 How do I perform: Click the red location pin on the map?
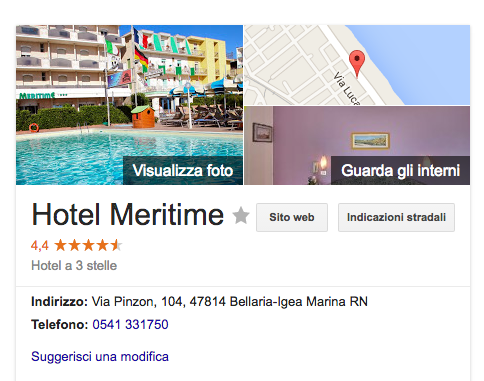click(x=357, y=64)
